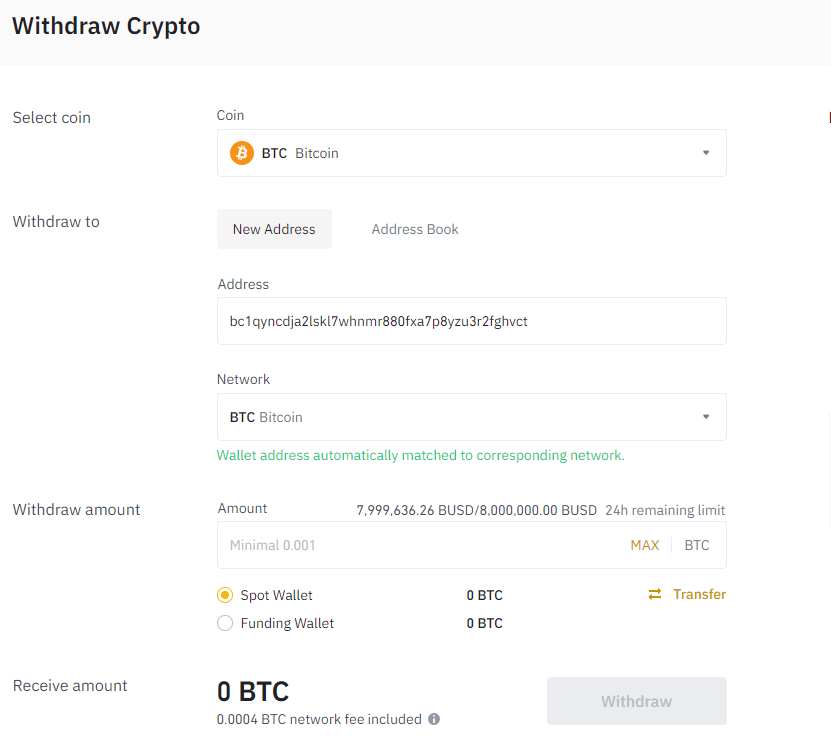Click the BTC currency label in the amount field
This screenshot has height=749, width=831.
click(696, 545)
